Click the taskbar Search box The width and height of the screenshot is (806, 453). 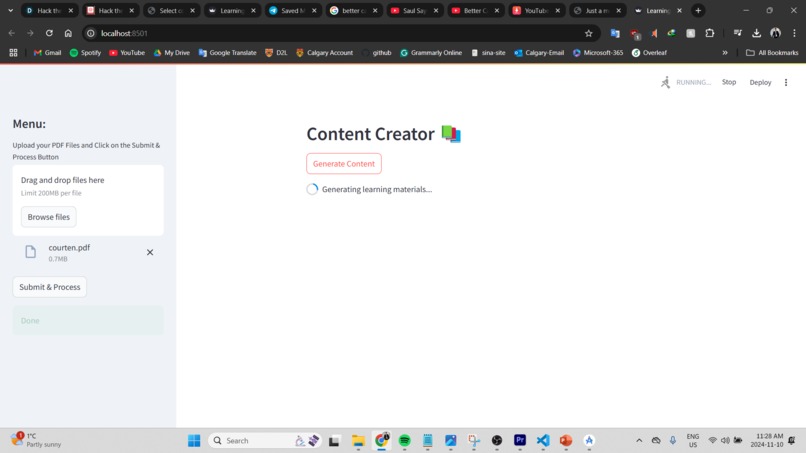pos(265,441)
